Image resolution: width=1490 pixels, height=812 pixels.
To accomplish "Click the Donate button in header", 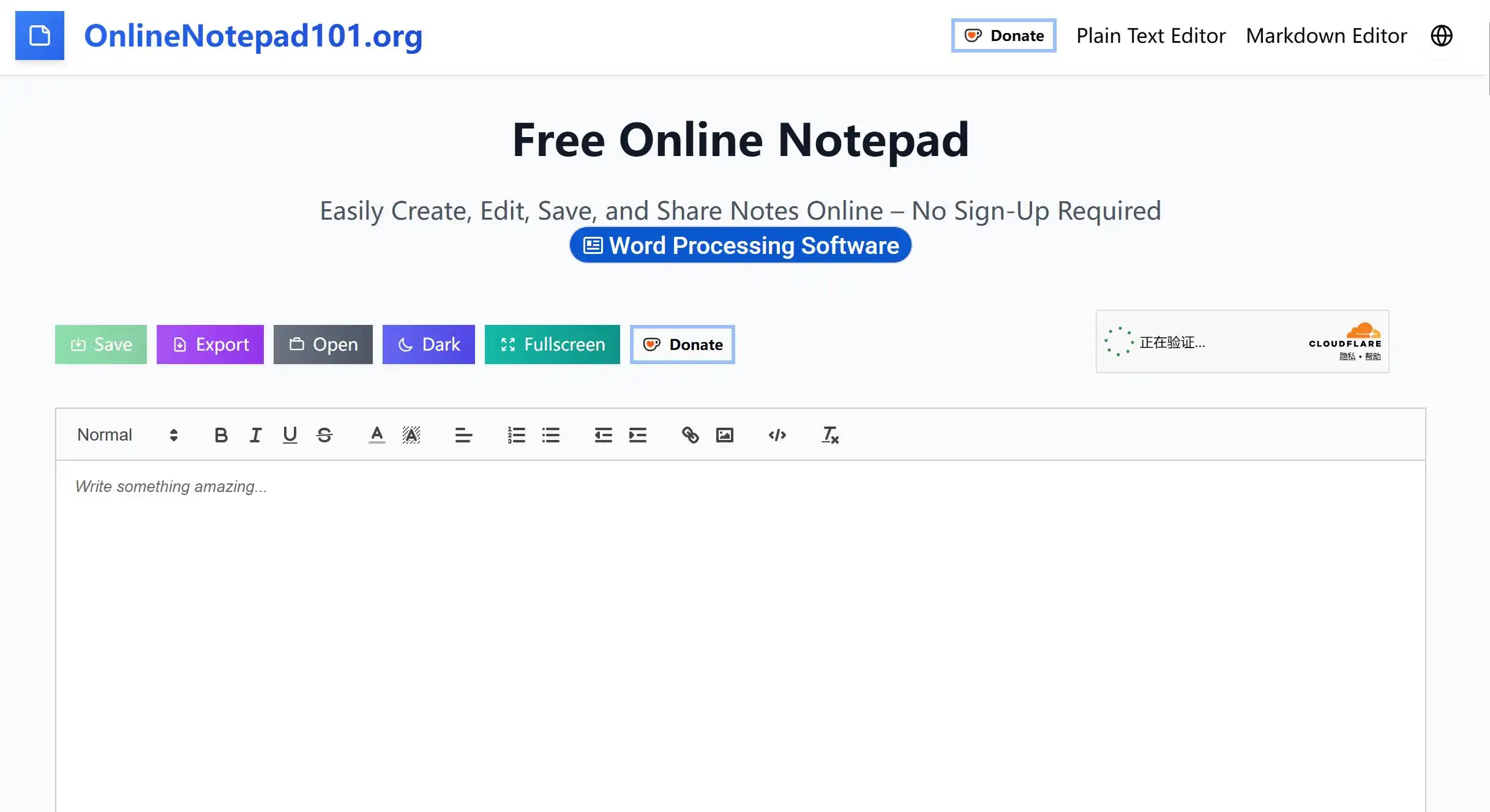I will [1004, 35].
